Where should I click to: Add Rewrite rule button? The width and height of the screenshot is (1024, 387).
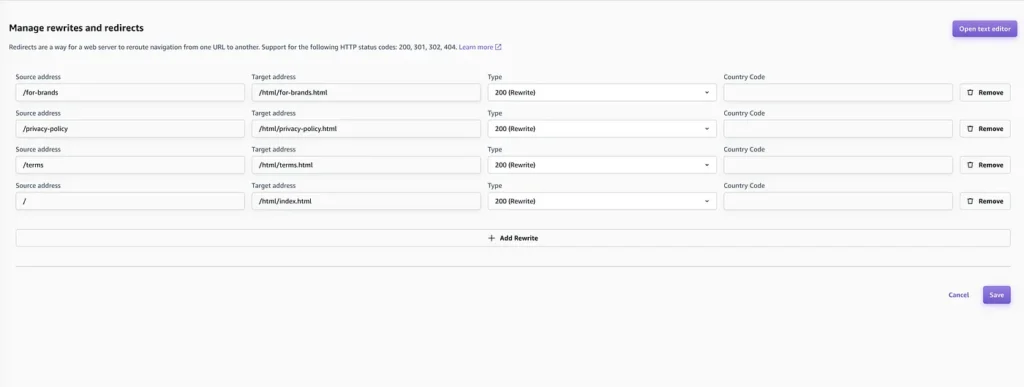point(513,238)
